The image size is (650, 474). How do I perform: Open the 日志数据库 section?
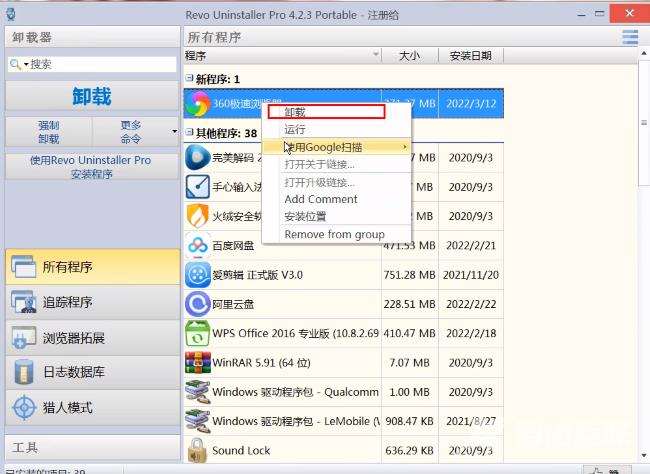pyautogui.click(x=93, y=372)
